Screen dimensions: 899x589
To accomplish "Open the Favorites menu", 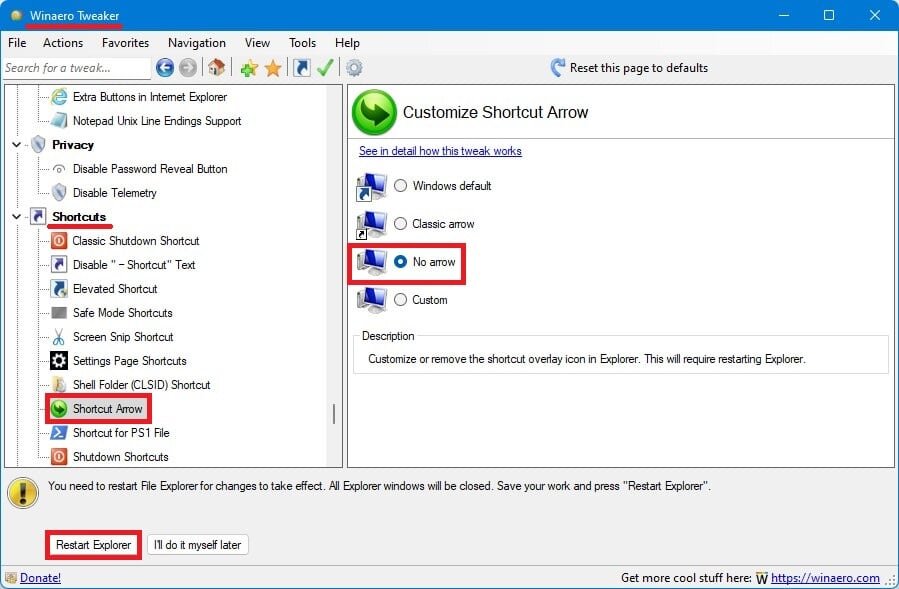I will (126, 43).
